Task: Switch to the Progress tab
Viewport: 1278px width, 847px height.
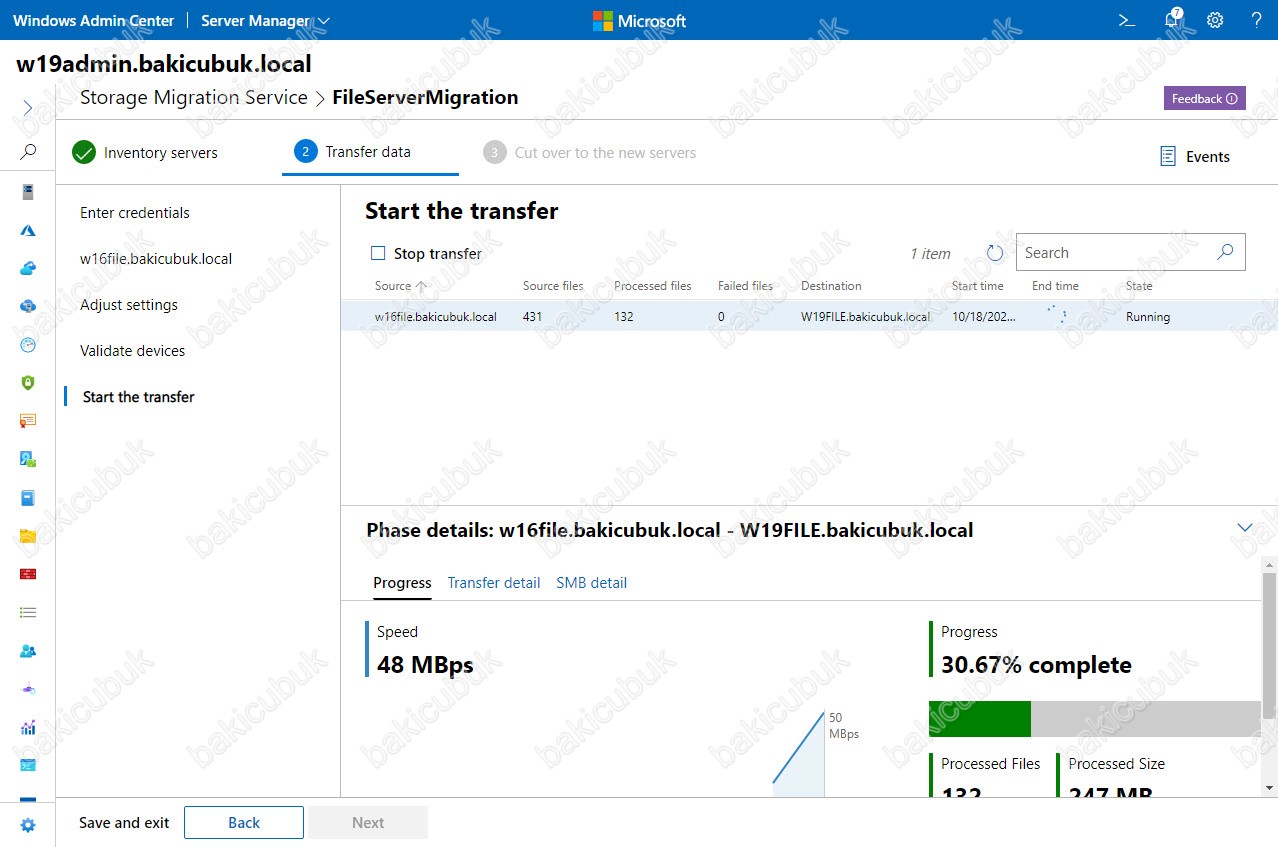Action: [x=402, y=583]
